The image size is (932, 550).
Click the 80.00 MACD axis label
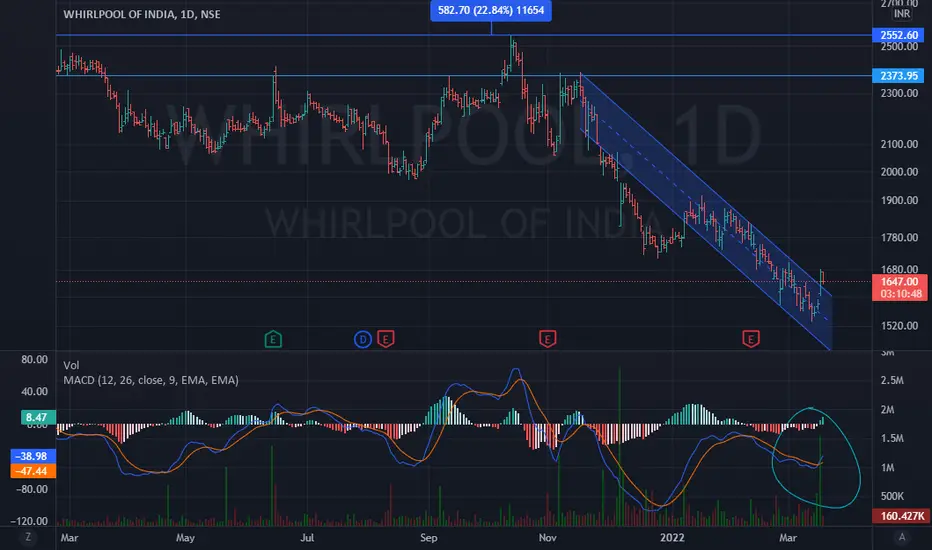point(34,360)
